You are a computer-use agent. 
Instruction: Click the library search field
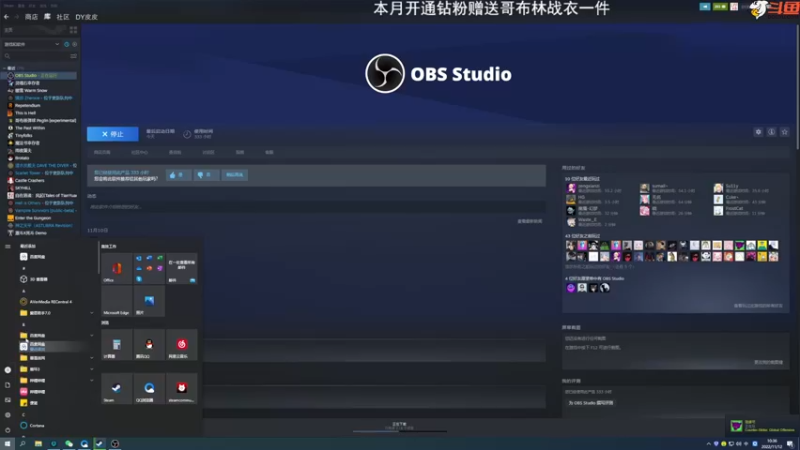pos(36,56)
